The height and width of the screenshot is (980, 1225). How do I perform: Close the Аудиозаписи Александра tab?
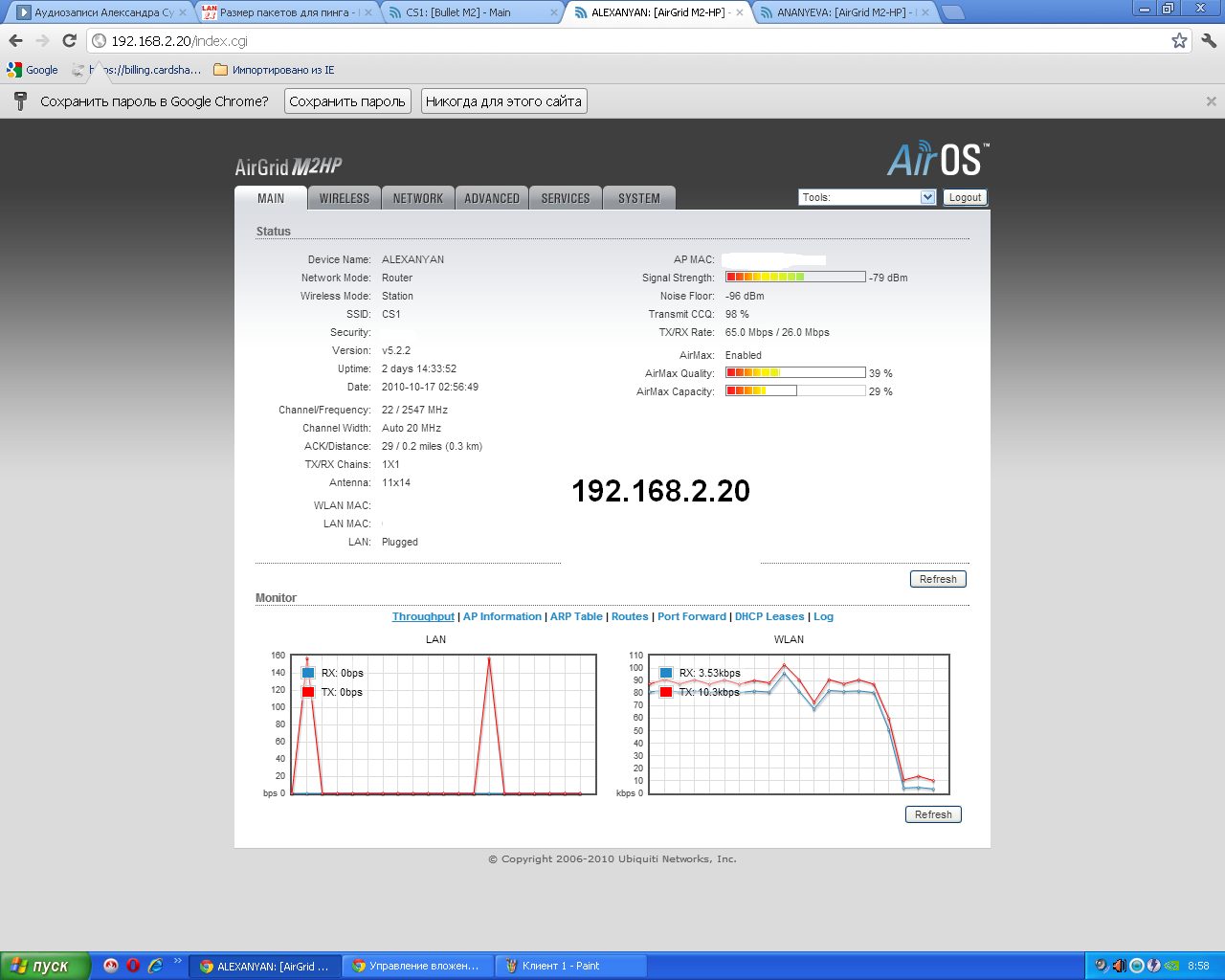click(x=183, y=12)
